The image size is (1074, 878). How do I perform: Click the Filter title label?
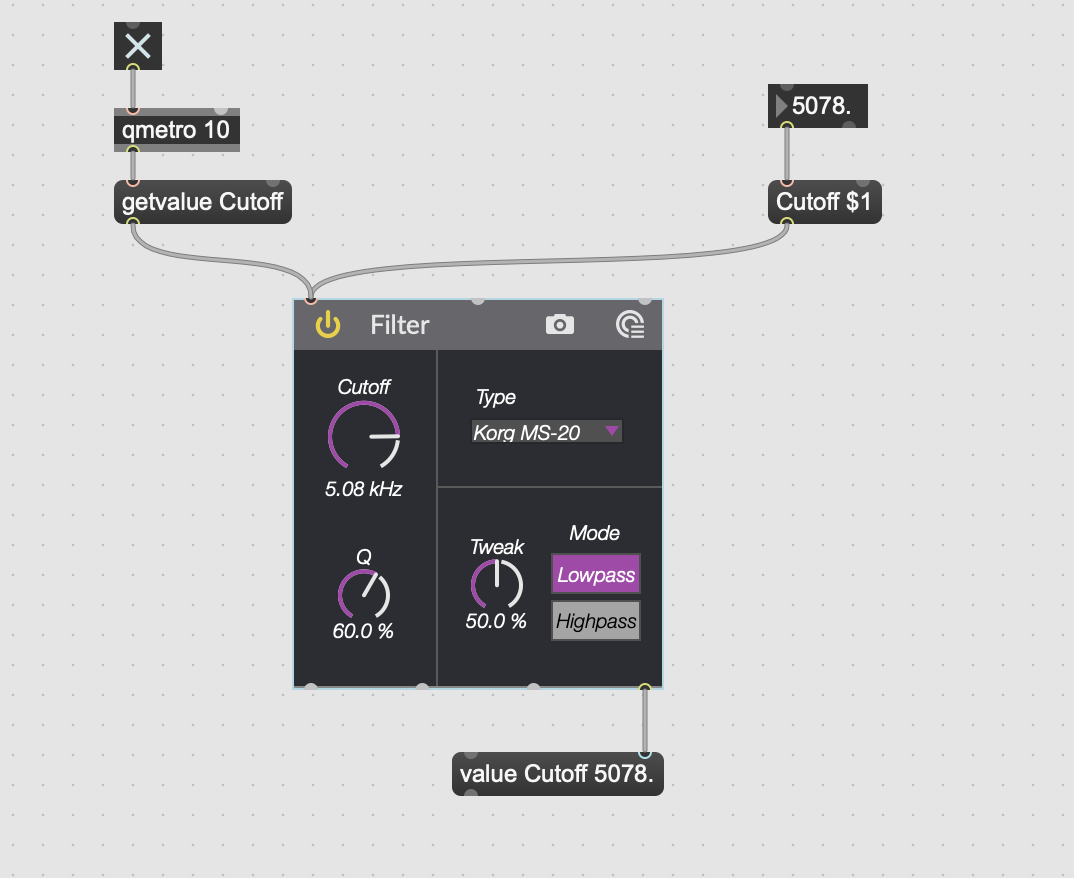pyautogui.click(x=400, y=325)
